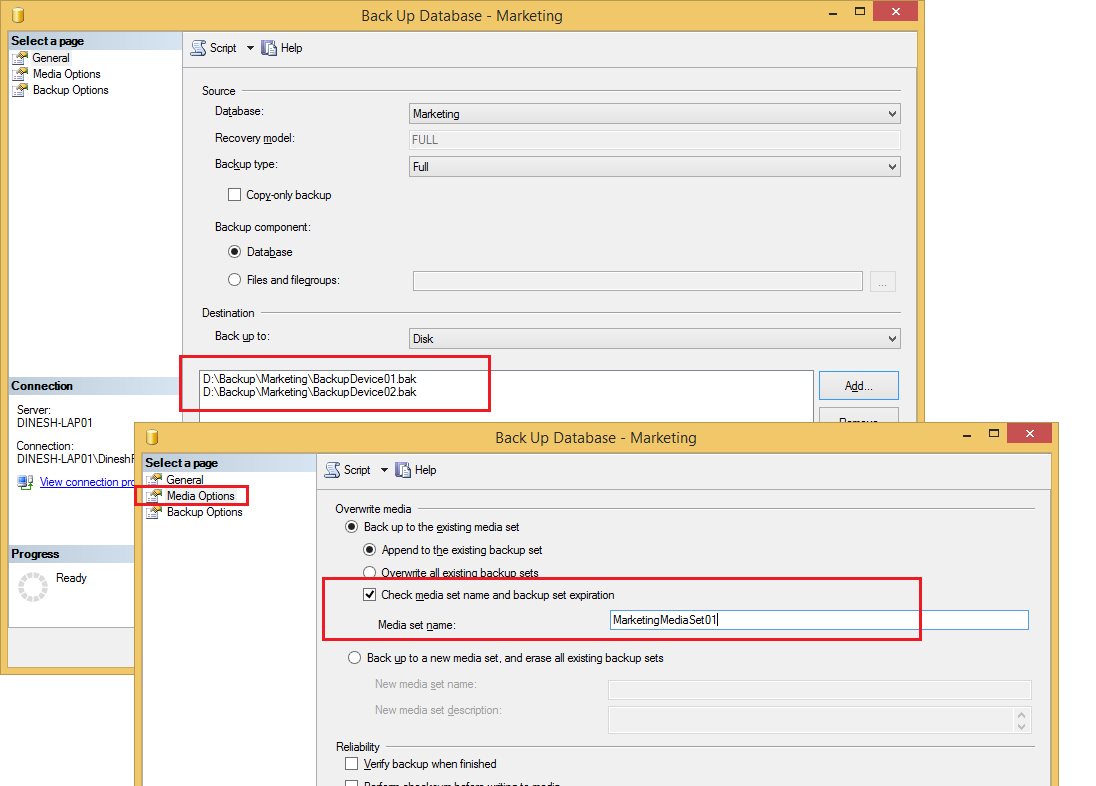Image resolution: width=1096 pixels, height=786 pixels.
Task: Enable the Copy-only backup checkbox
Action: click(234, 194)
